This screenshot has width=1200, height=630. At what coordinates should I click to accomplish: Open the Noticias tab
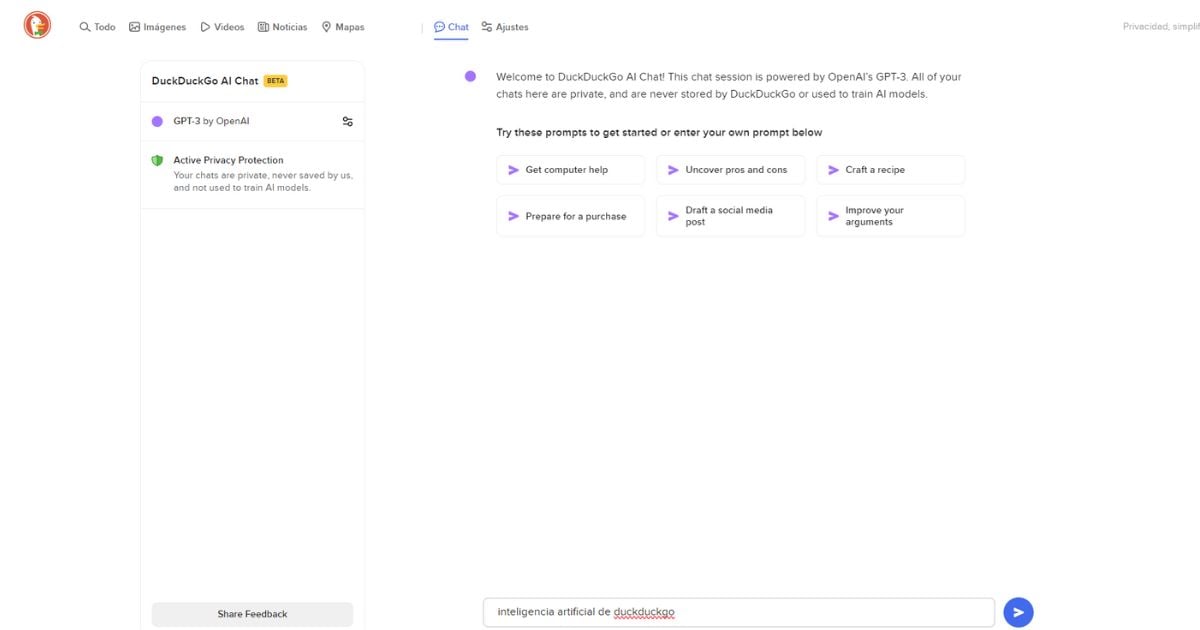point(282,27)
